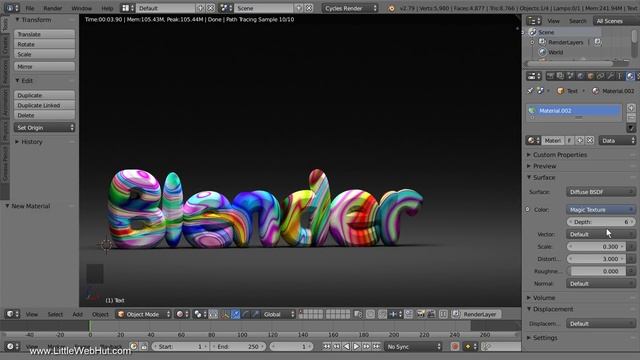
Task: Open the Material properties tab icon
Action: point(630,76)
